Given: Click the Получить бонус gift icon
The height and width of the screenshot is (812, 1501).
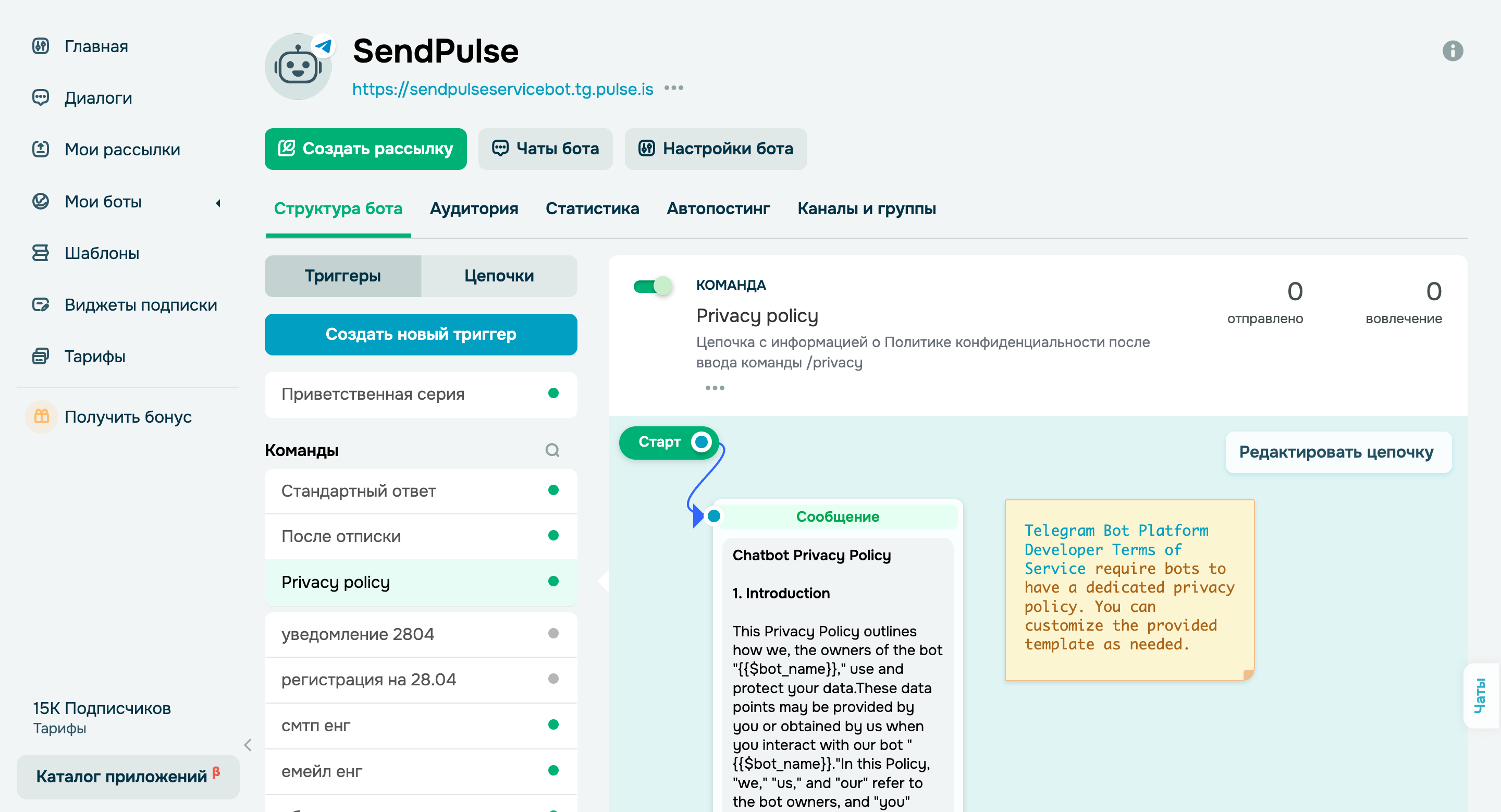Looking at the screenshot, I should tap(41, 416).
